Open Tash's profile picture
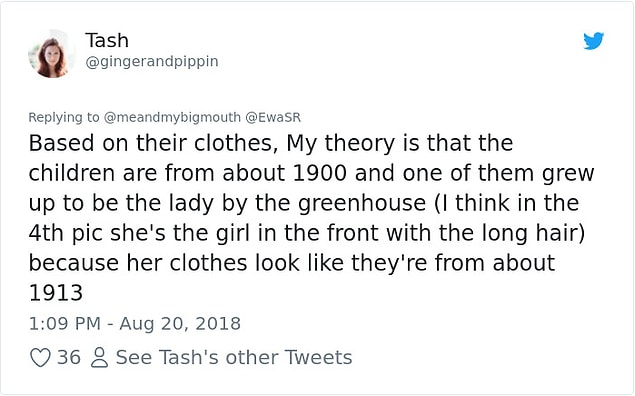The width and height of the screenshot is (635, 396). click(51, 53)
